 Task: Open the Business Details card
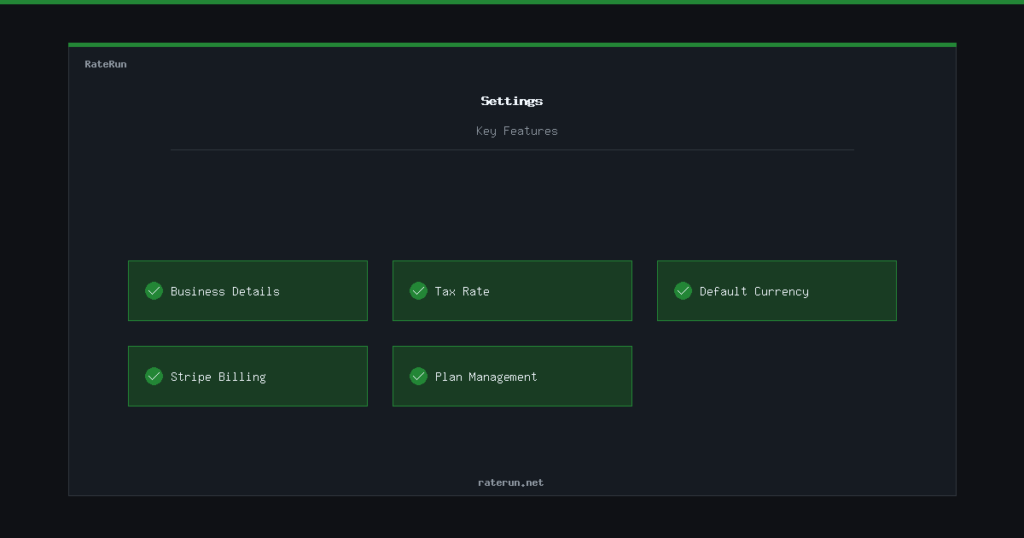click(x=248, y=291)
